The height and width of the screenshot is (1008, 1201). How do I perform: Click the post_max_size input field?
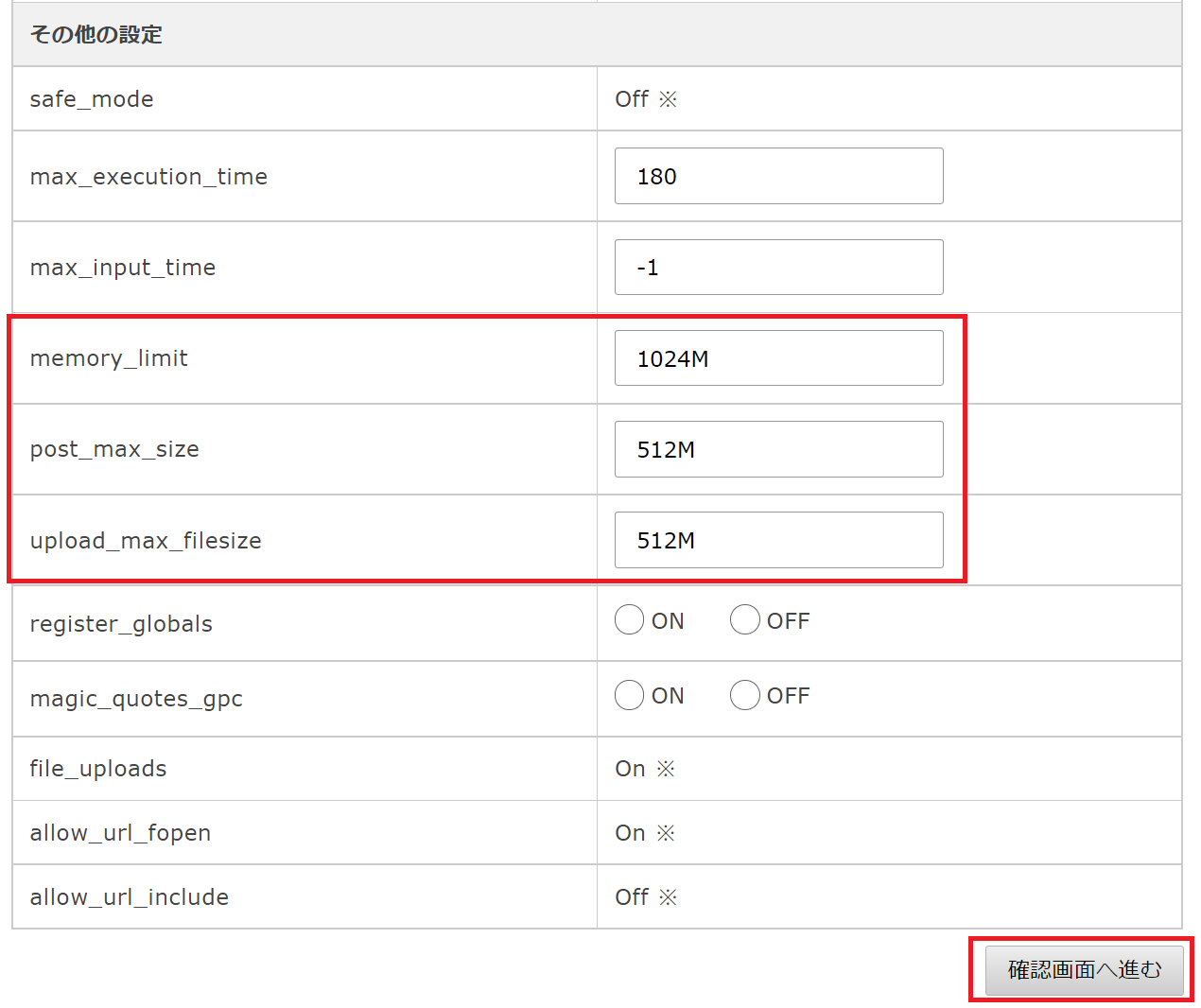tap(778, 449)
